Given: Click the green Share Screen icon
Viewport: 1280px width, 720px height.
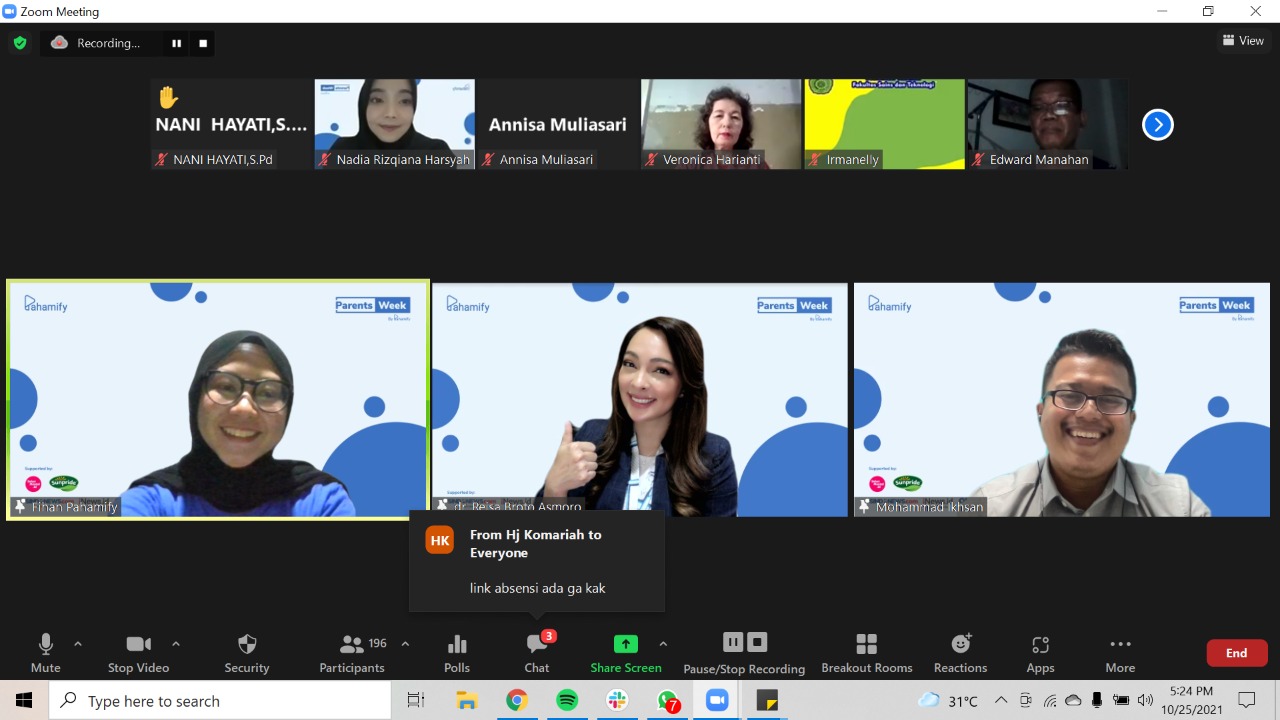Looking at the screenshot, I should coord(625,645).
